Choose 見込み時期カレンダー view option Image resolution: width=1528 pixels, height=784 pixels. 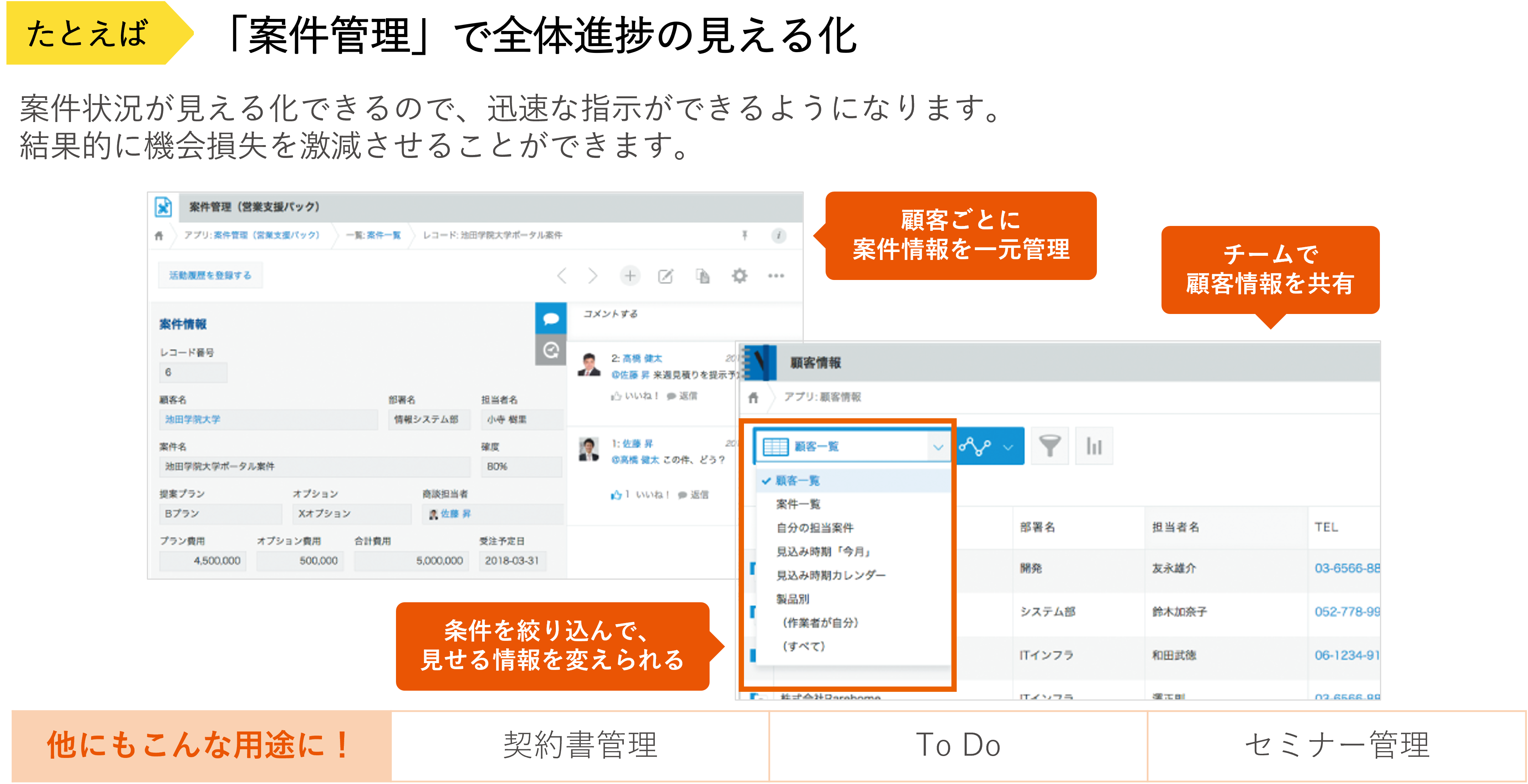tap(831, 575)
